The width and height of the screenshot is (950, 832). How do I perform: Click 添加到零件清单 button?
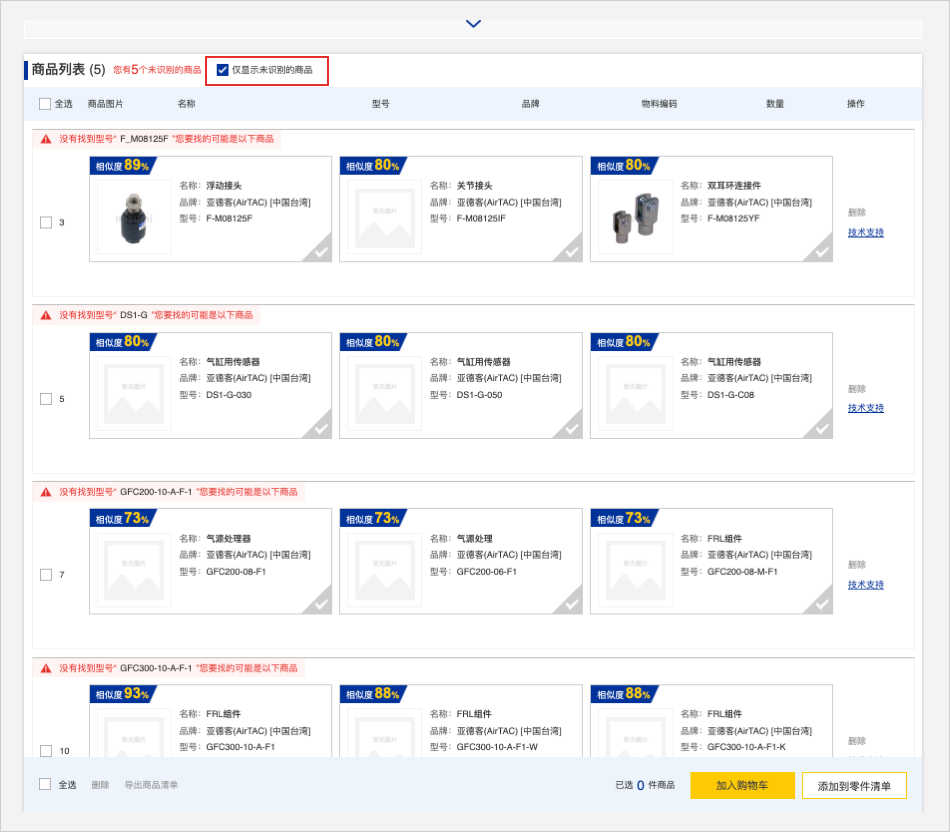pyautogui.click(x=853, y=786)
